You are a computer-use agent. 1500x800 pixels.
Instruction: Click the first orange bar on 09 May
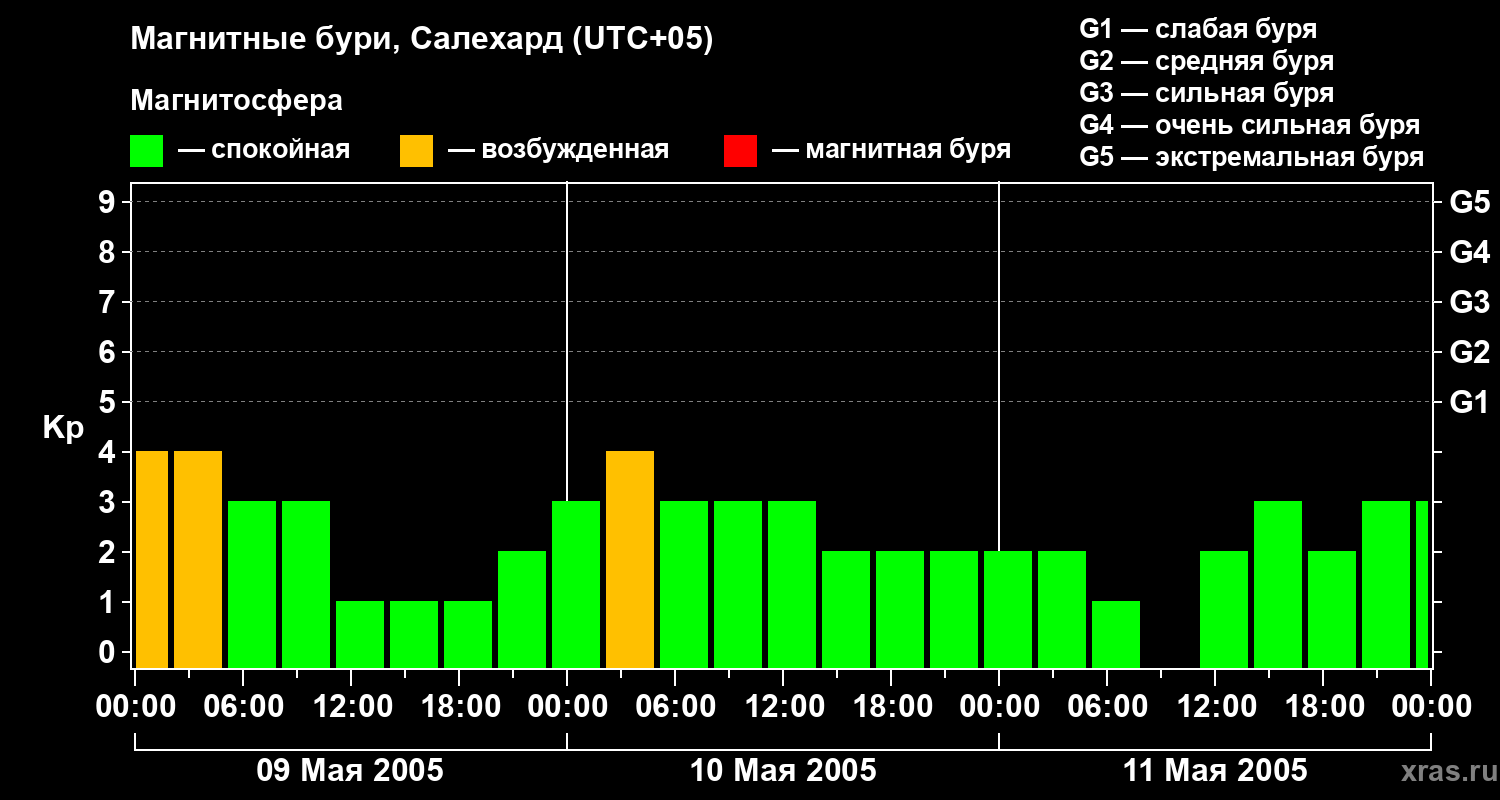152,559
